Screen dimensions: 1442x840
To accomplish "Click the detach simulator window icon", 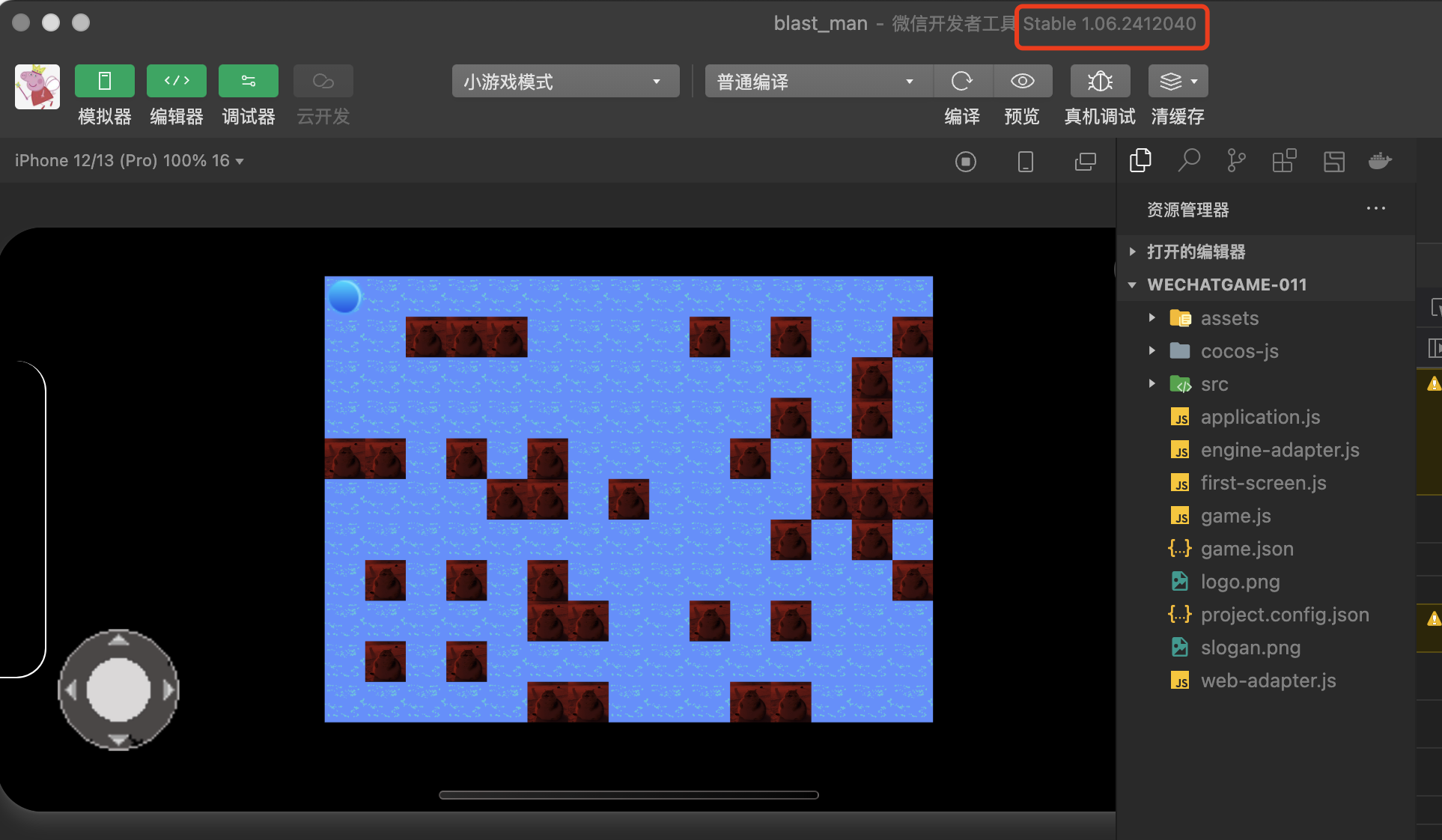I will click(1085, 162).
